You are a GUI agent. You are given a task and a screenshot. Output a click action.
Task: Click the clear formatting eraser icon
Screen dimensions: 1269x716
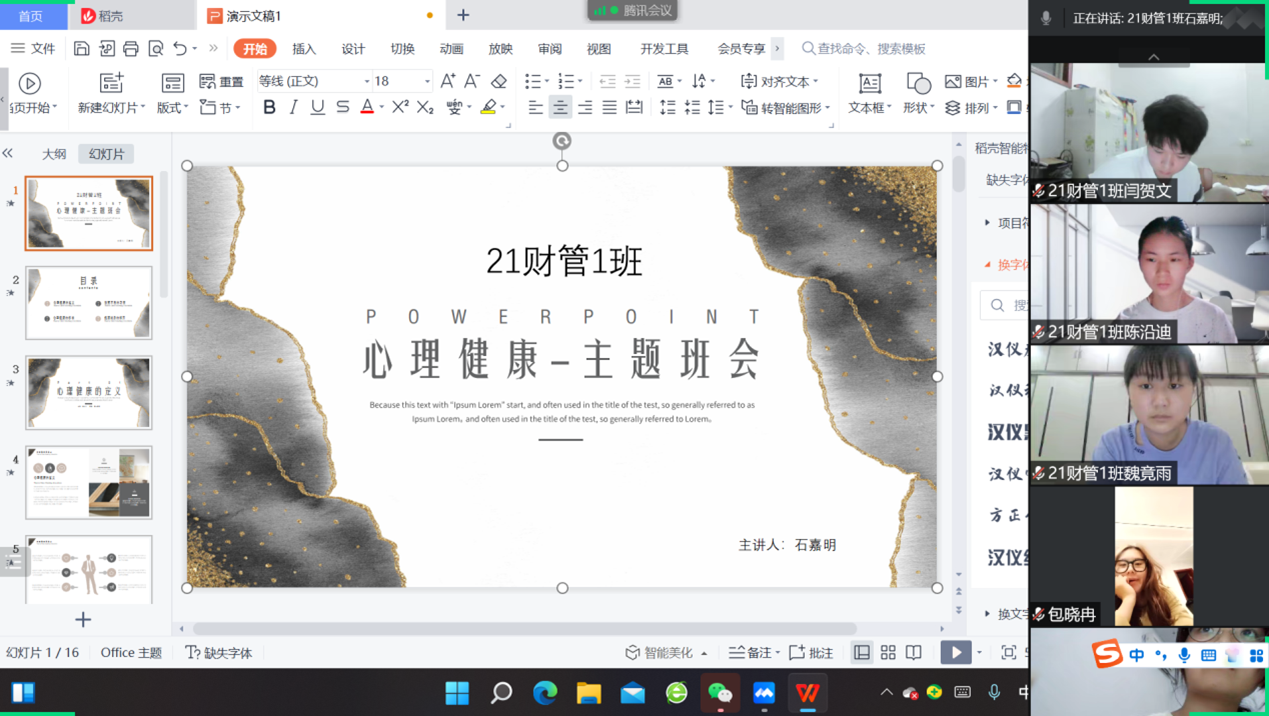499,81
